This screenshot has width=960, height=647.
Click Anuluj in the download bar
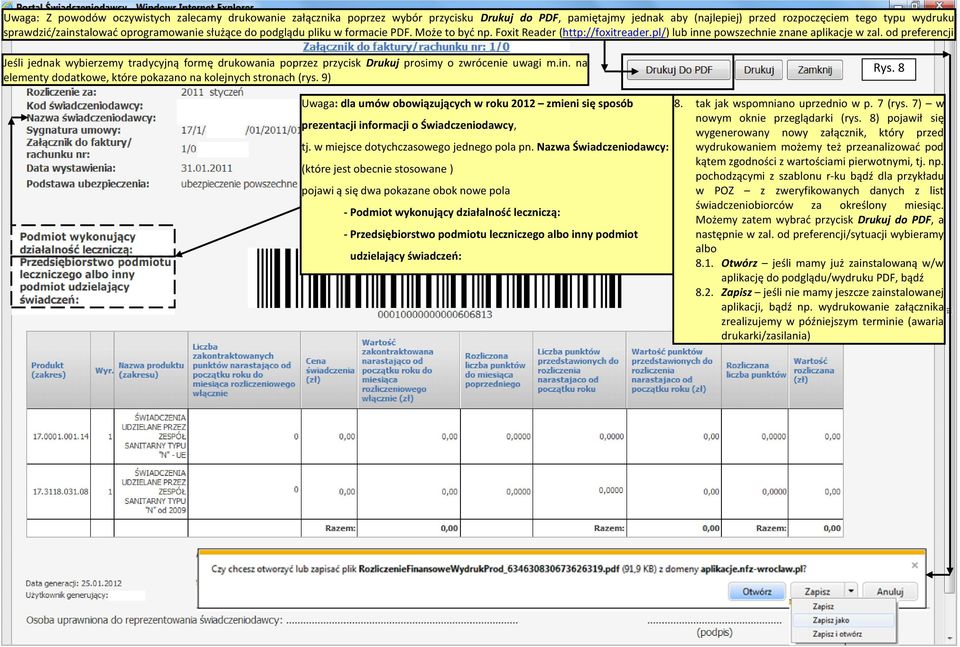(x=890, y=591)
